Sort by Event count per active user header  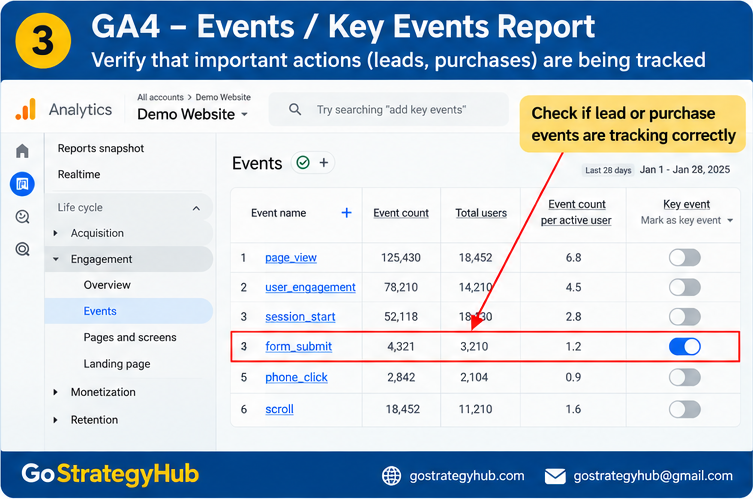coord(576,212)
